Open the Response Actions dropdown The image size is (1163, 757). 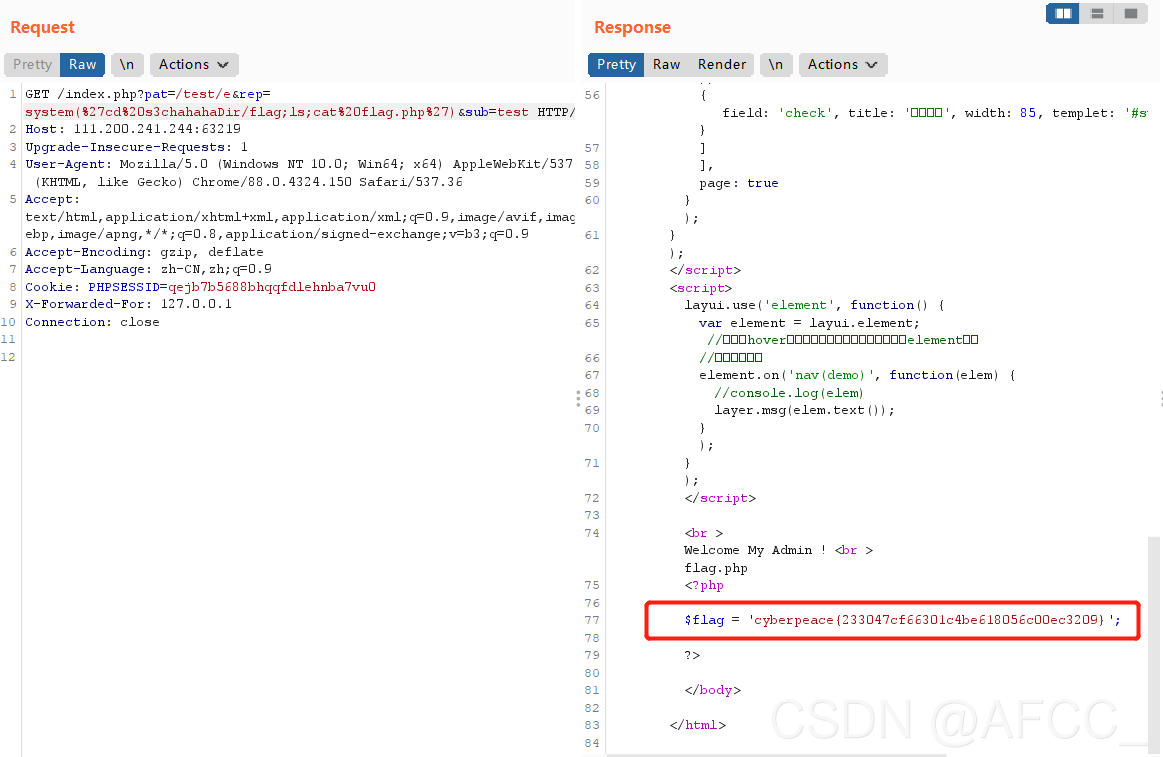[x=843, y=65]
